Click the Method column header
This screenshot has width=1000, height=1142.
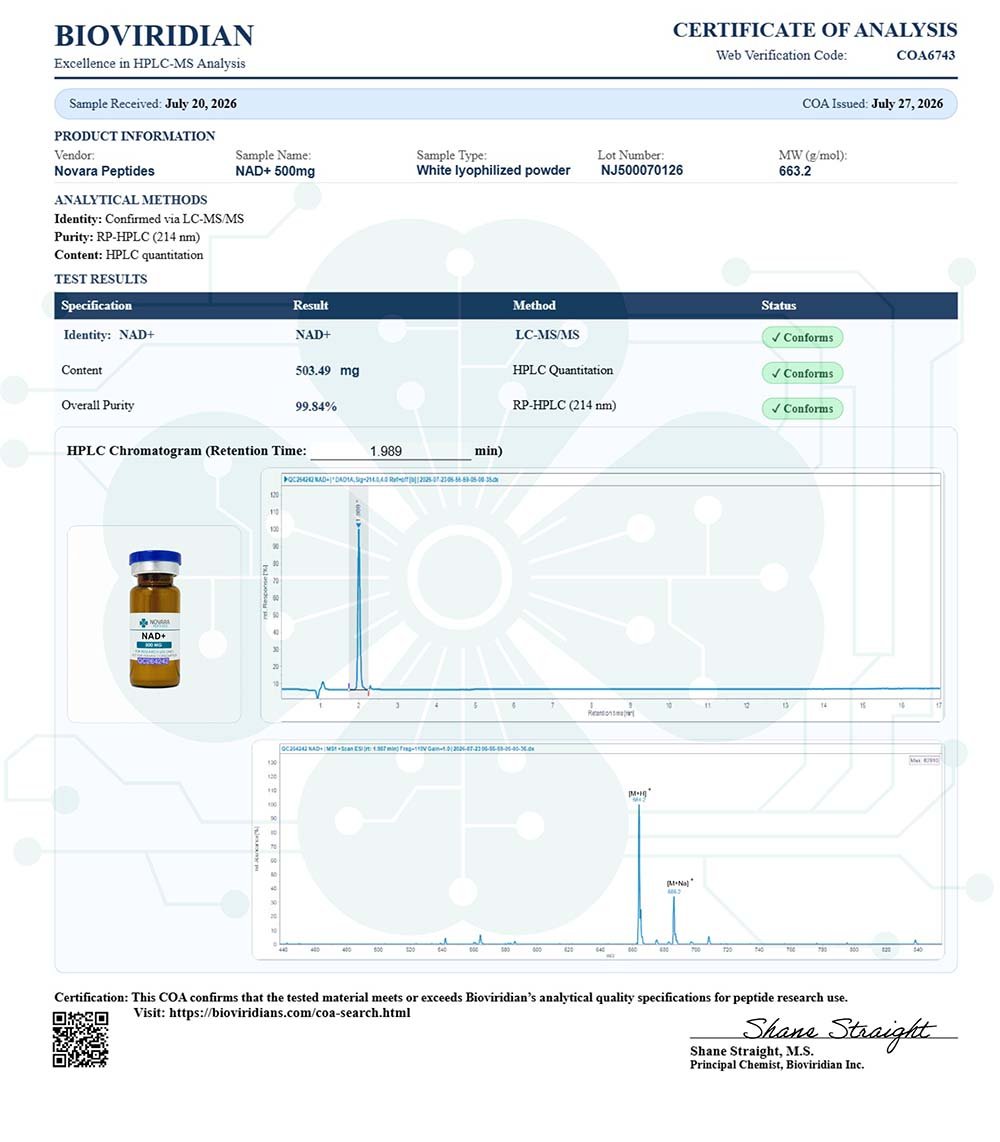pyautogui.click(x=534, y=305)
